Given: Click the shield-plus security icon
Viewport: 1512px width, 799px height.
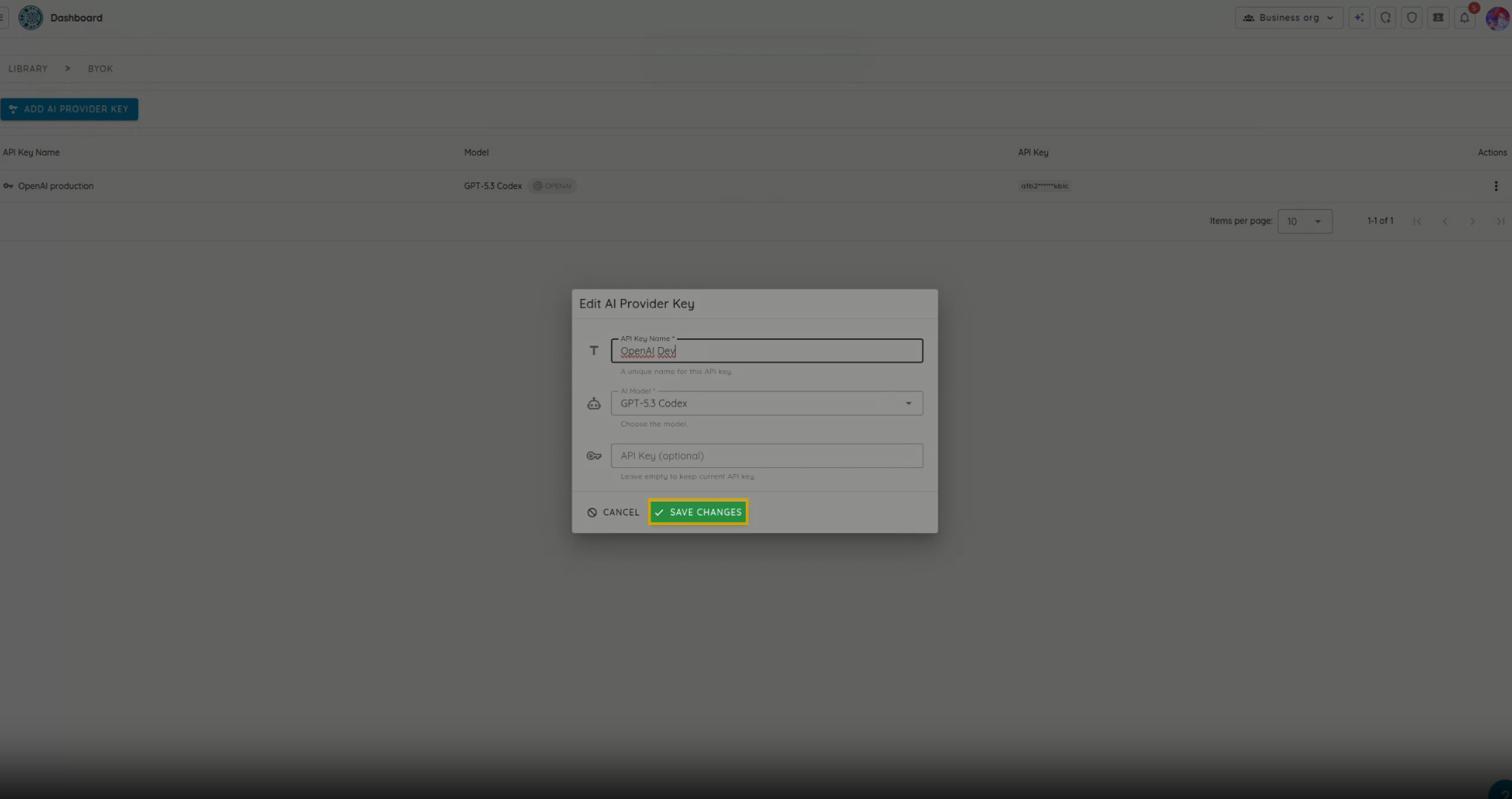Looking at the screenshot, I should 1386,17.
